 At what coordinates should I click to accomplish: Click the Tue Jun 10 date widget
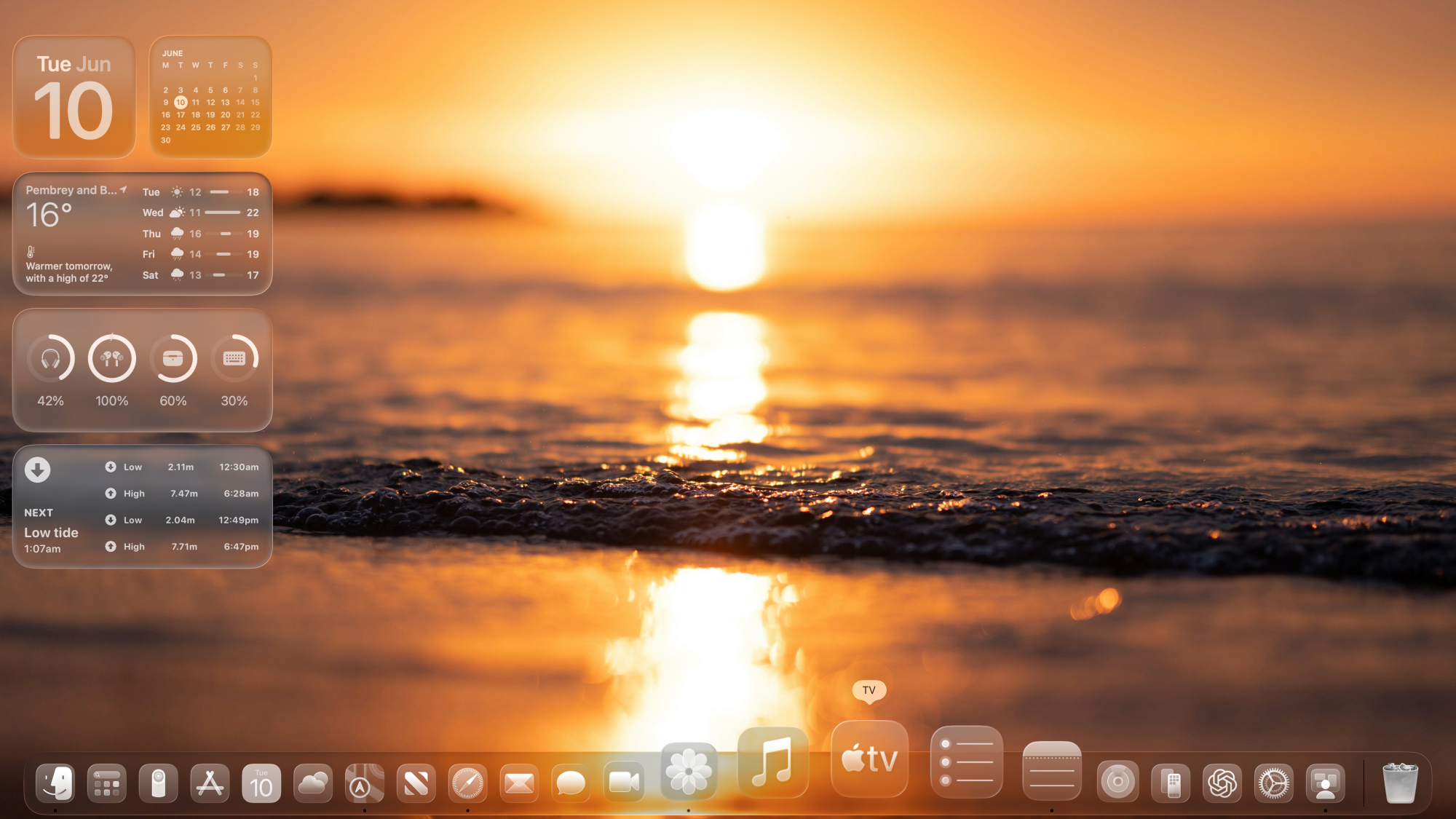[x=74, y=97]
